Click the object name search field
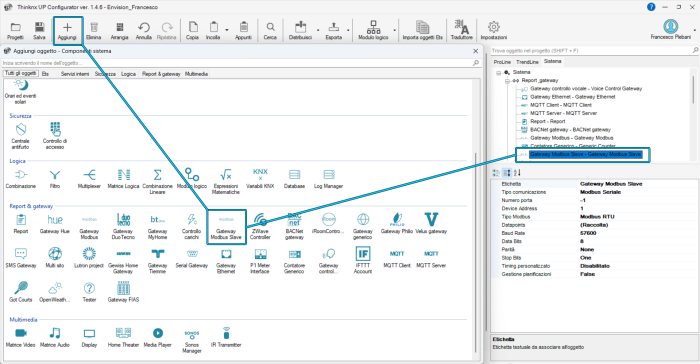 pyautogui.click(x=237, y=63)
